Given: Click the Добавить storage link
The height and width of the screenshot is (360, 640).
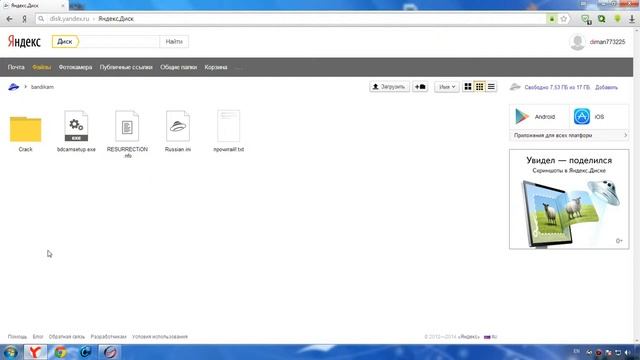Looking at the screenshot, I should (606, 87).
